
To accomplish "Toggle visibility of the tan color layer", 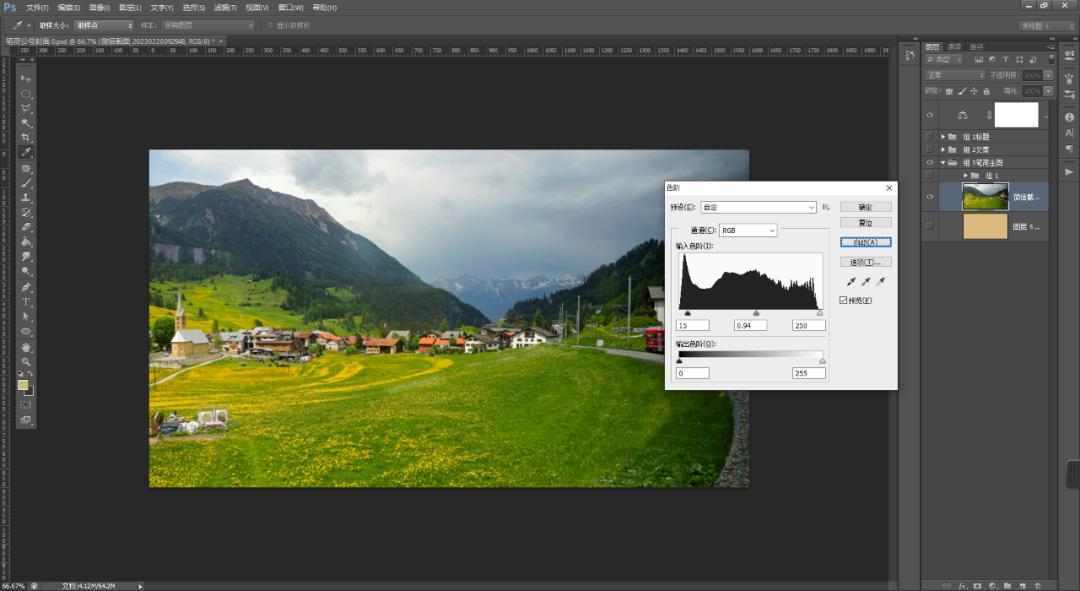I will [x=930, y=227].
